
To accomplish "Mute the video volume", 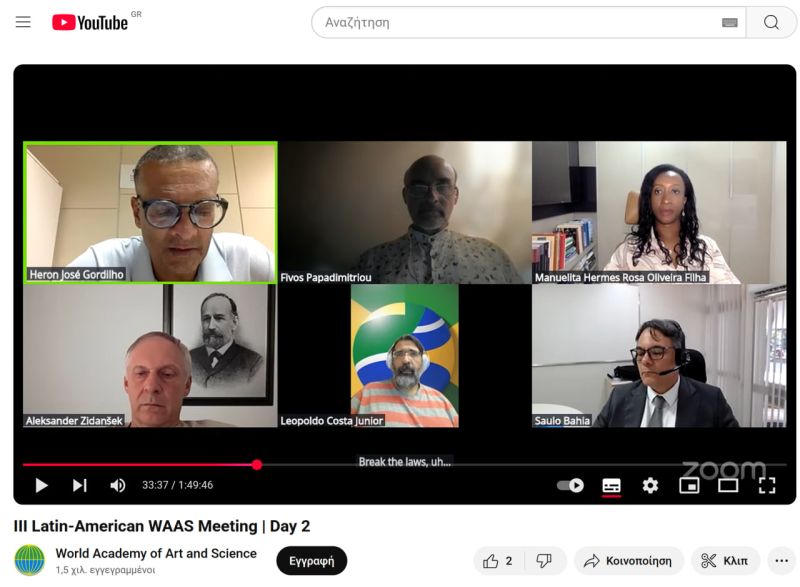I will [117, 485].
